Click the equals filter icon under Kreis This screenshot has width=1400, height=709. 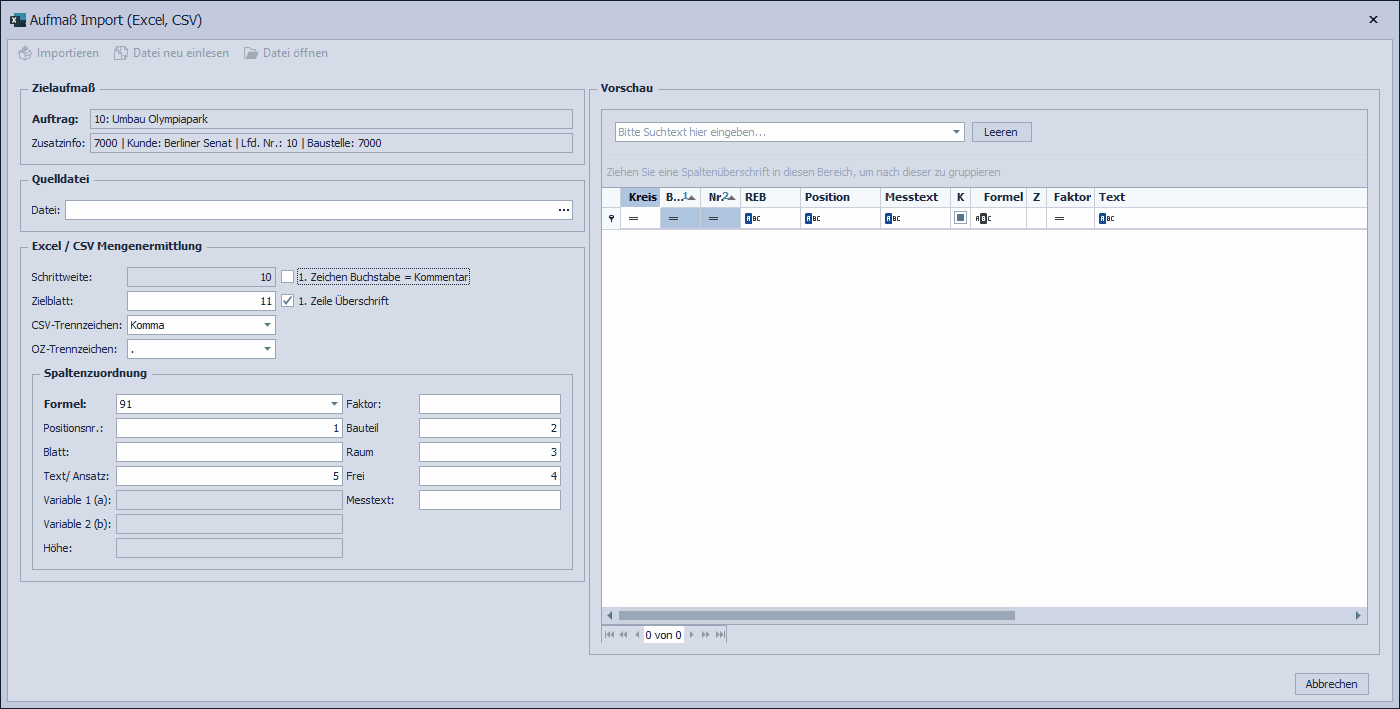(633, 218)
